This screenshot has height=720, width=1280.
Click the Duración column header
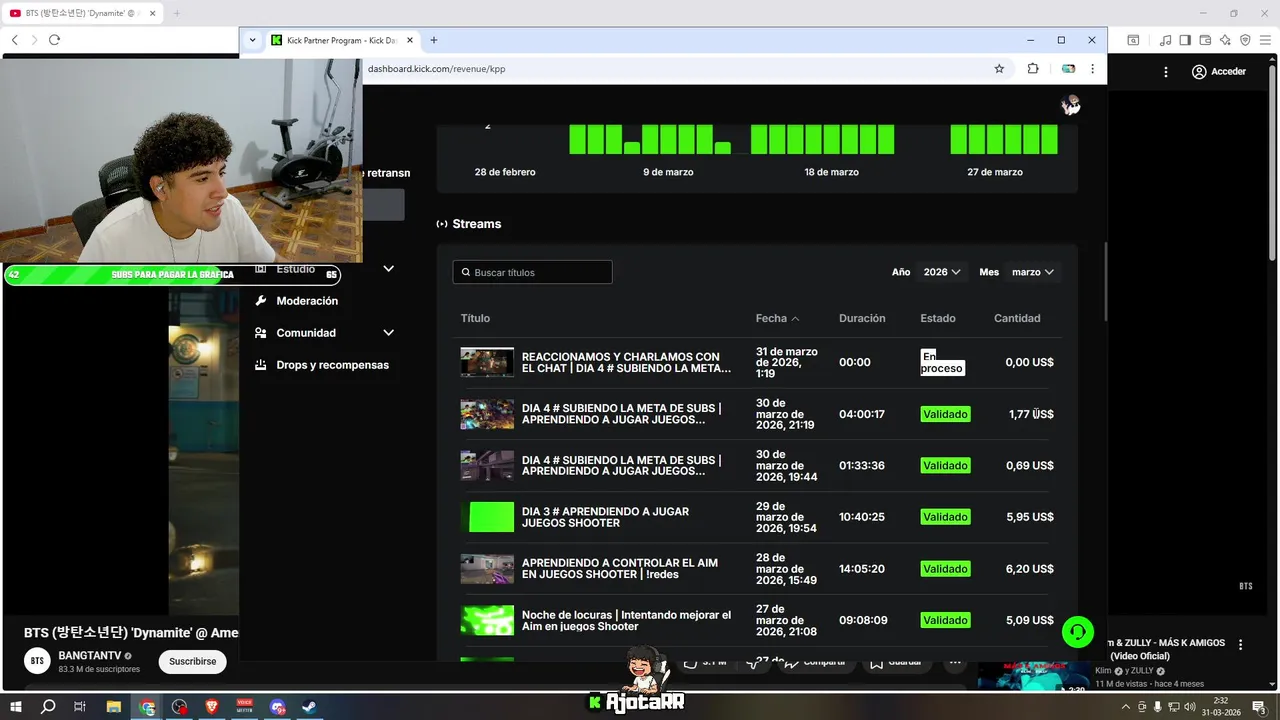(x=862, y=318)
